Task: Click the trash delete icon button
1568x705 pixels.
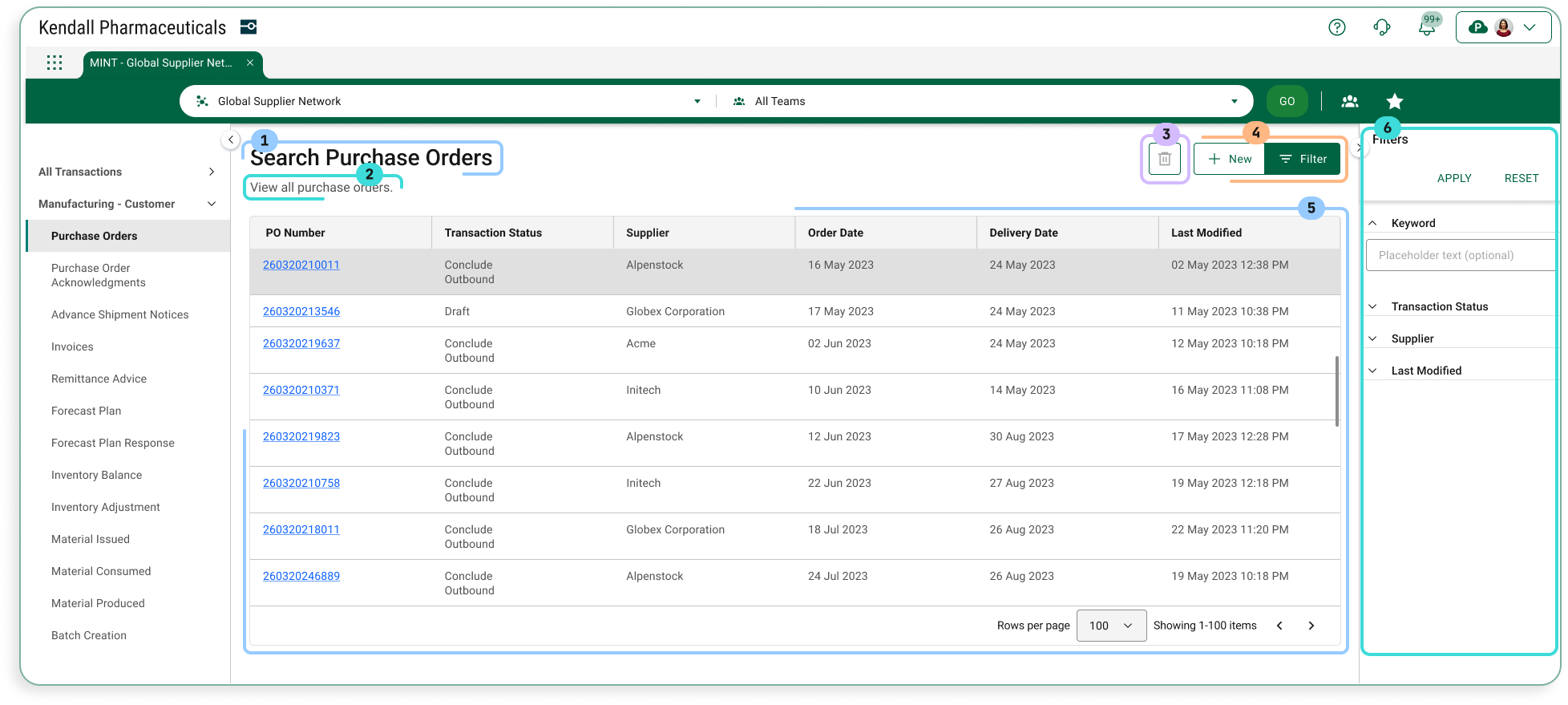Action: (x=1165, y=159)
